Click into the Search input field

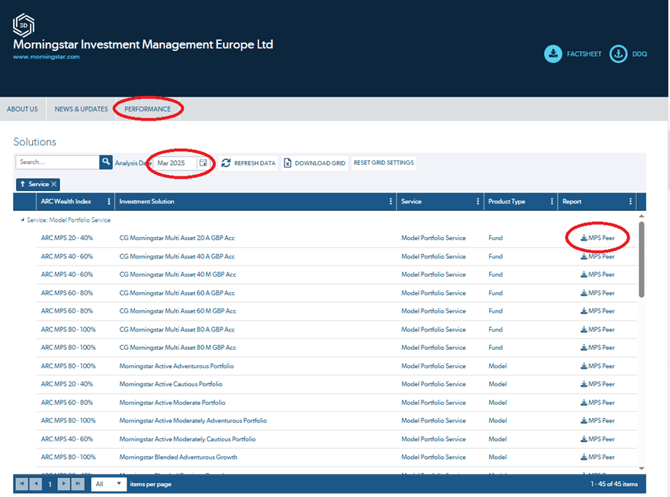pyautogui.click(x=57, y=162)
